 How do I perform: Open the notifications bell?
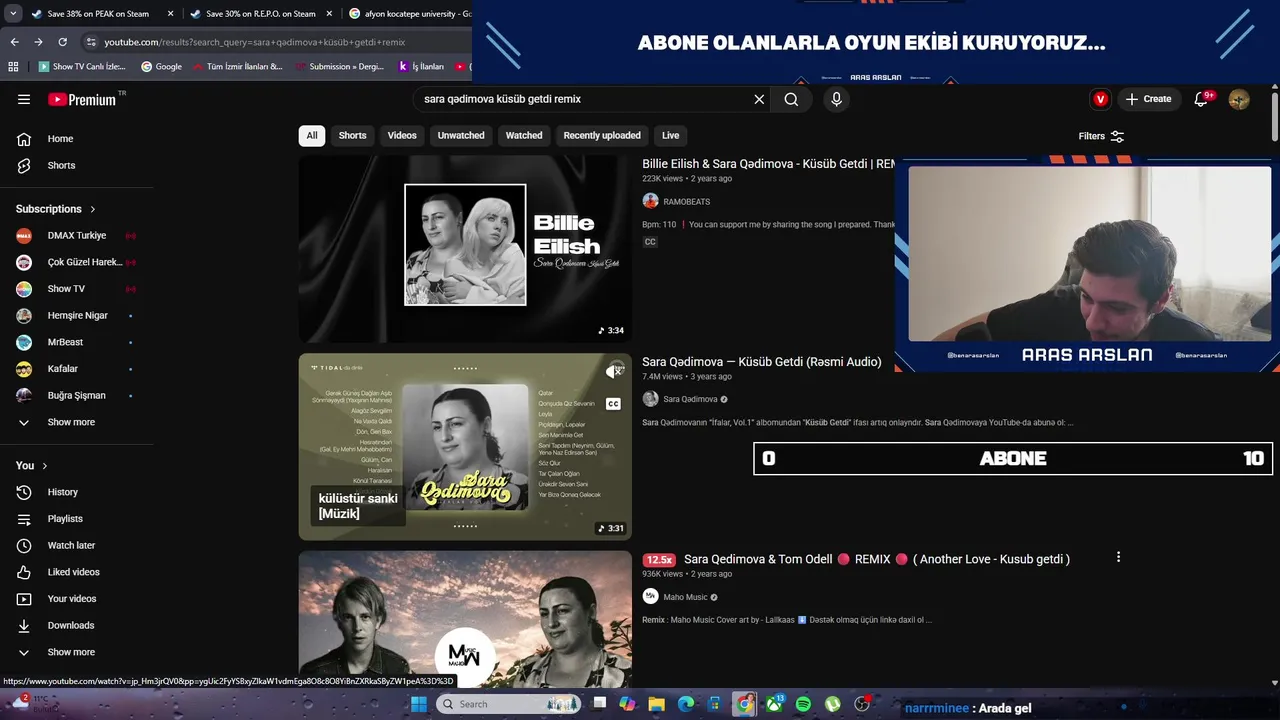pos(1202,99)
